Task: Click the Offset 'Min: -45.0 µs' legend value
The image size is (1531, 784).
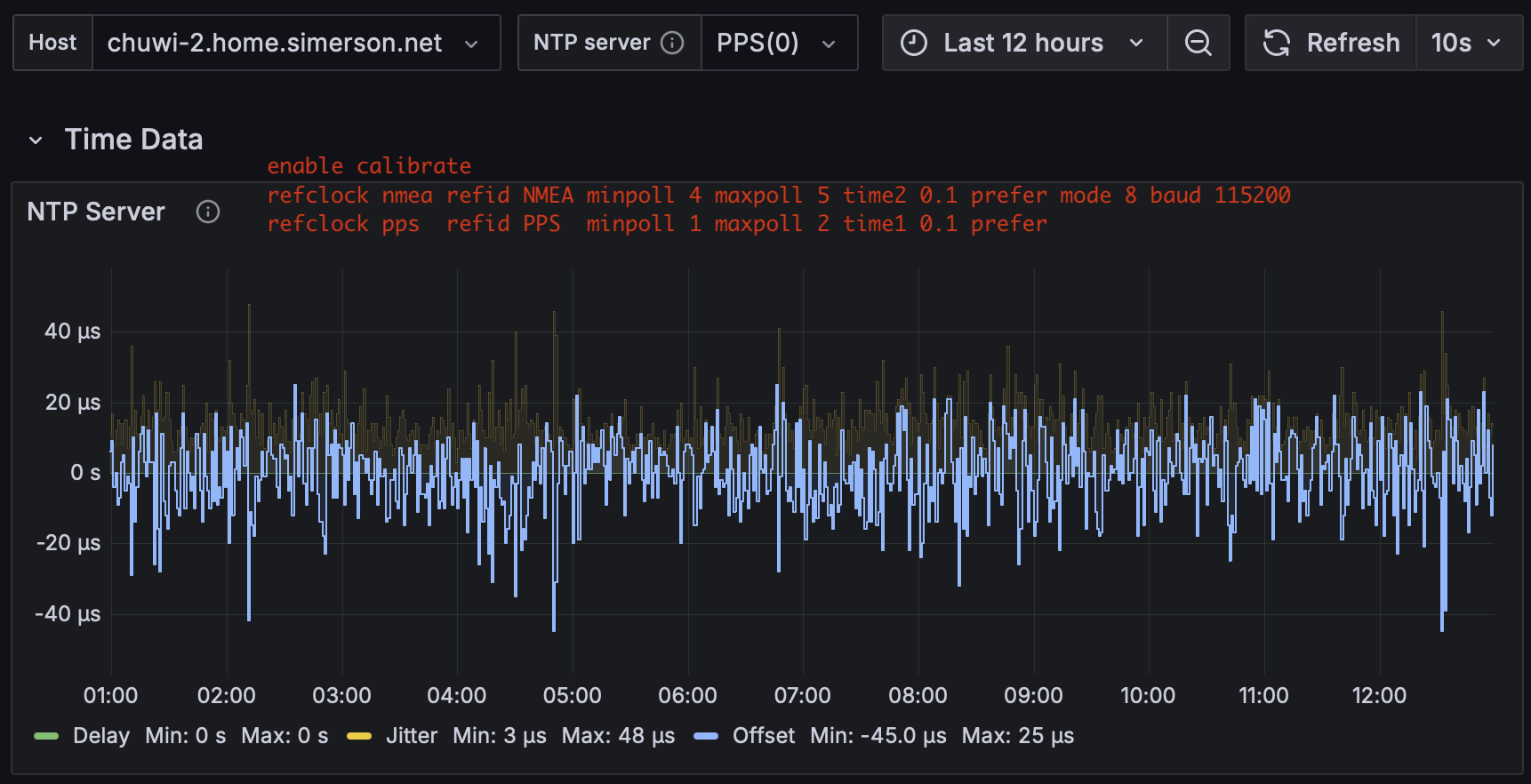Action: (878, 736)
